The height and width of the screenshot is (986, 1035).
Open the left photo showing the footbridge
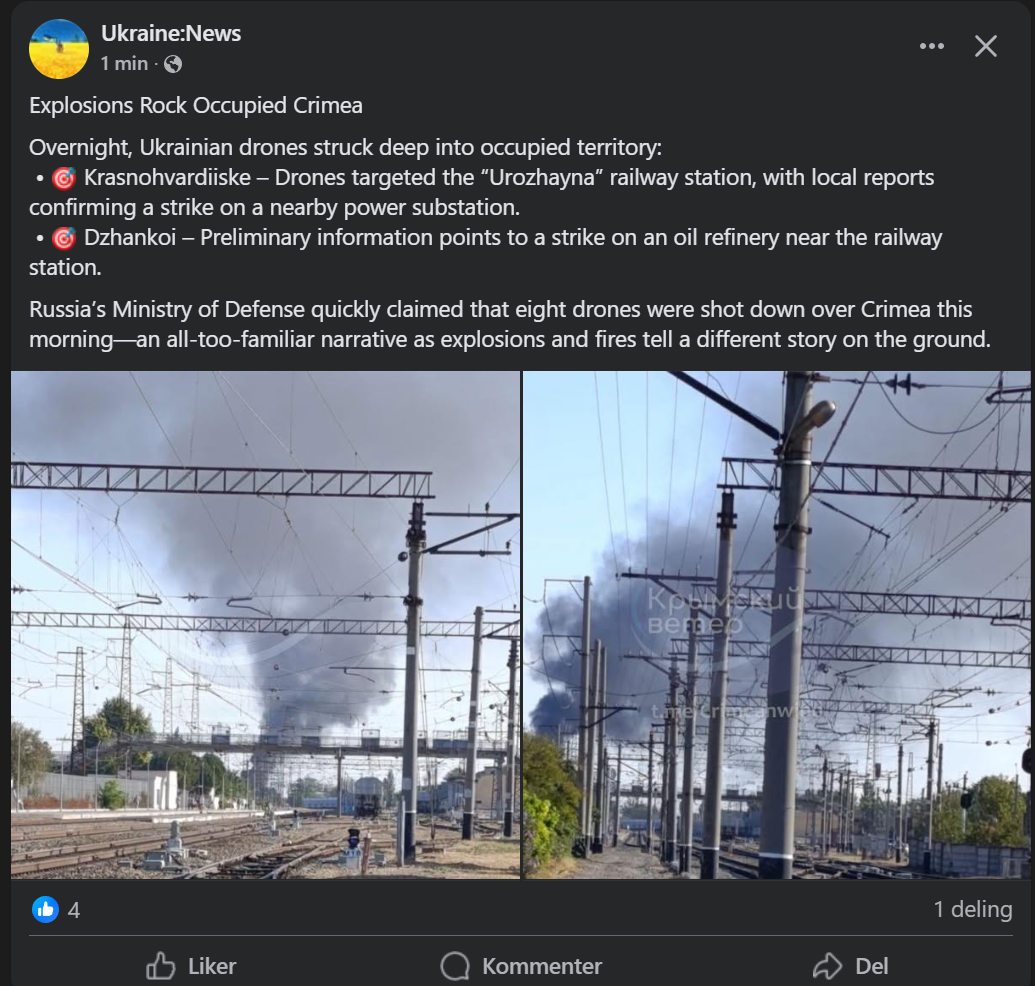265,624
